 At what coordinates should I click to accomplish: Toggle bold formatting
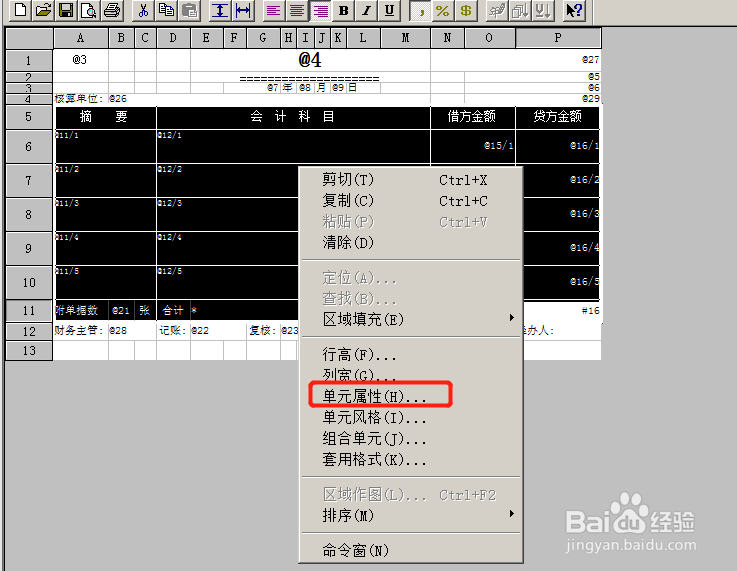[x=344, y=10]
